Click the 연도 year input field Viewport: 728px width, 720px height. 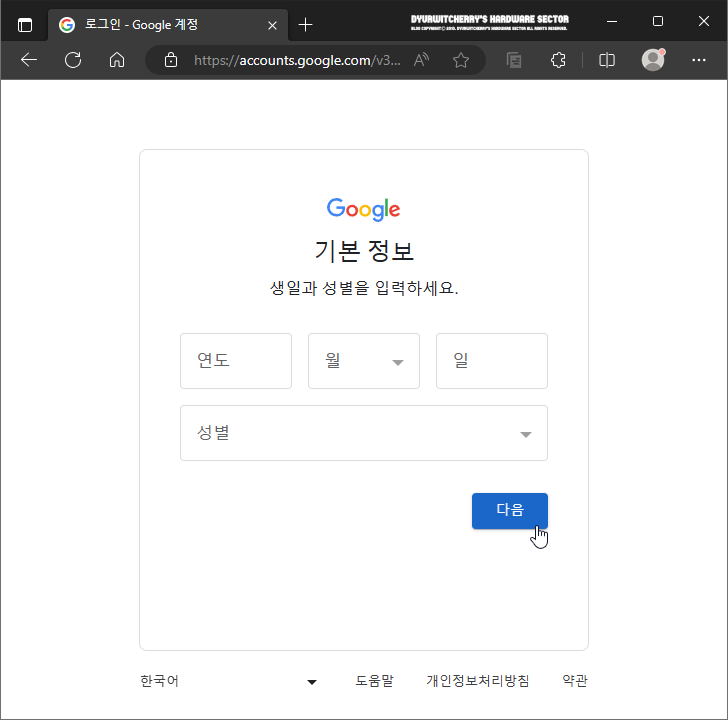(236, 361)
